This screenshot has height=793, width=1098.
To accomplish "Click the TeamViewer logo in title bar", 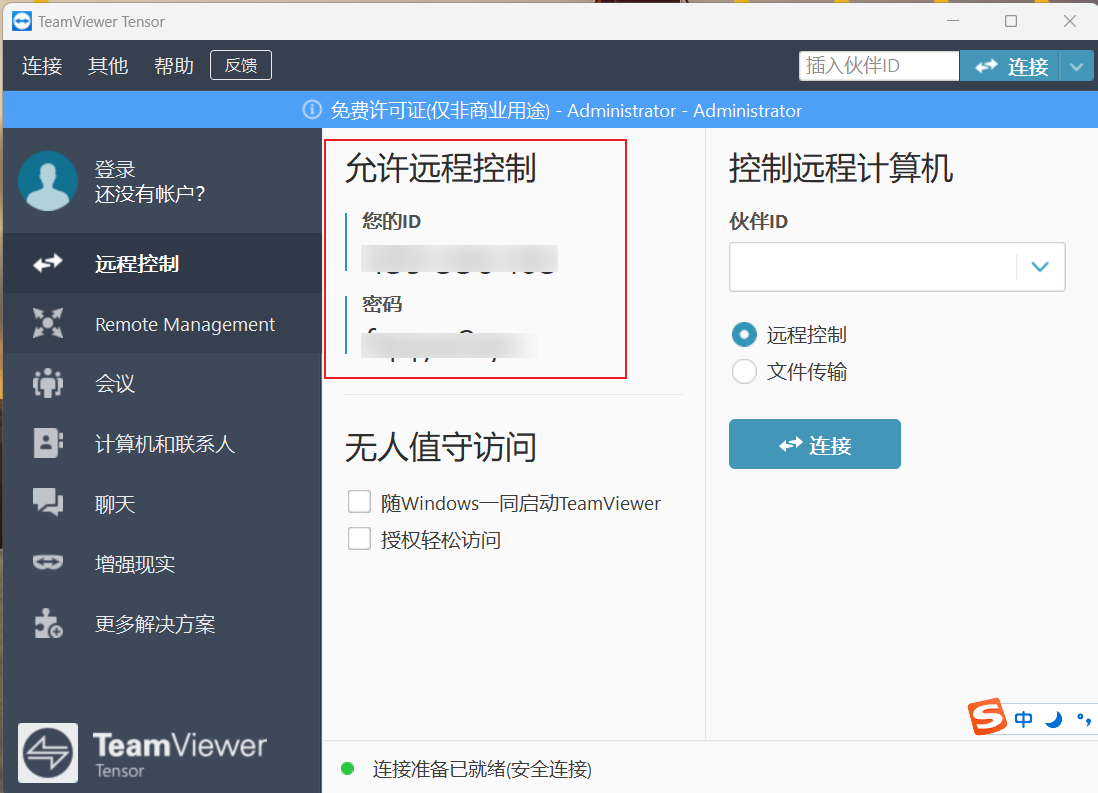I will [22, 21].
